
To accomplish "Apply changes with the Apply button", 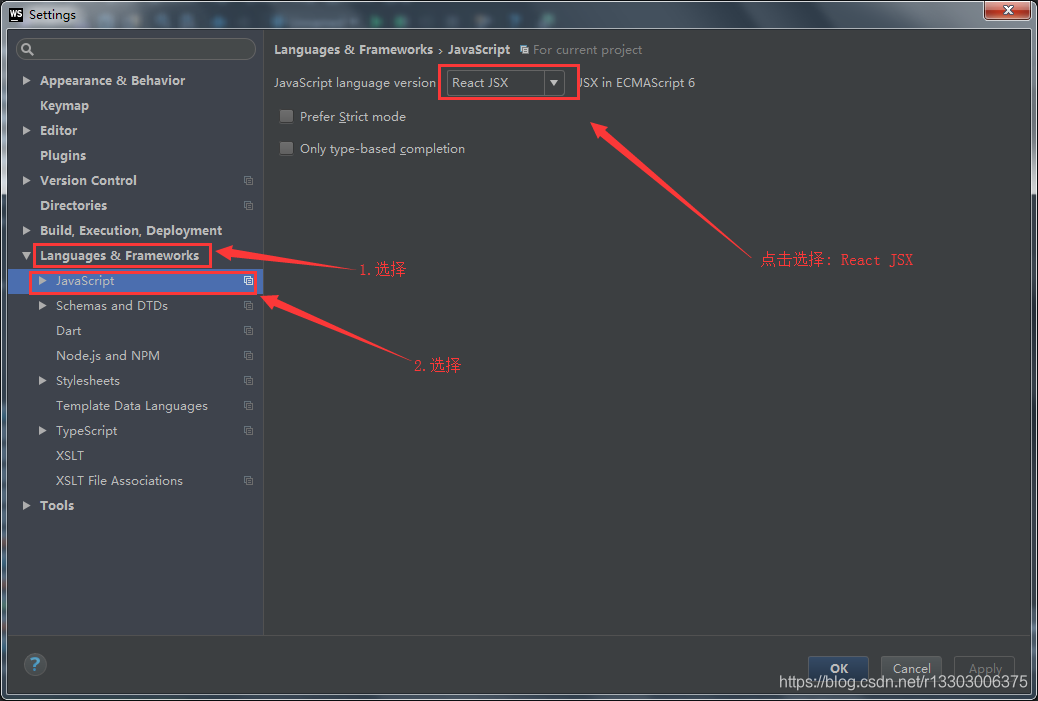I will click(984, 670).
